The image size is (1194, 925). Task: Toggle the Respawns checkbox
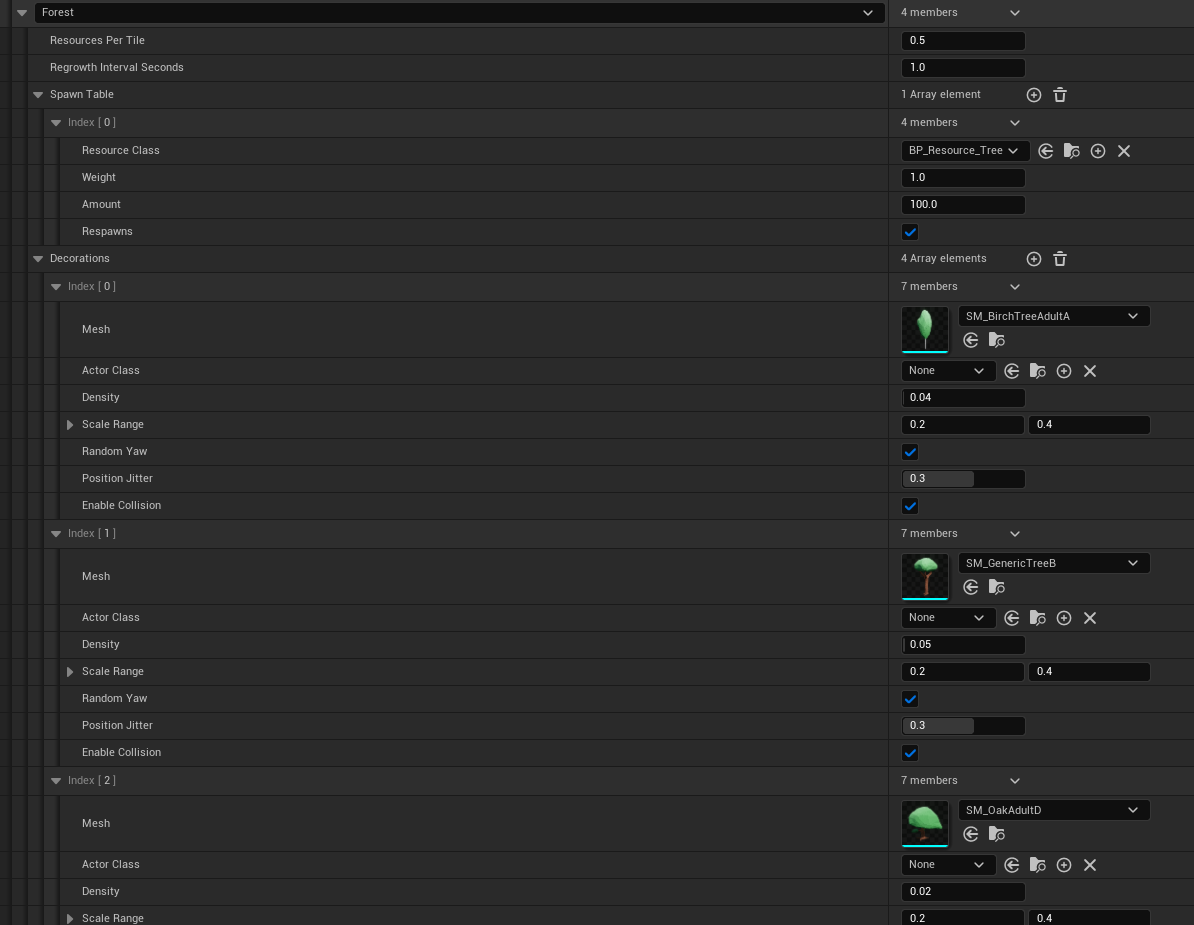coord(910,232)
